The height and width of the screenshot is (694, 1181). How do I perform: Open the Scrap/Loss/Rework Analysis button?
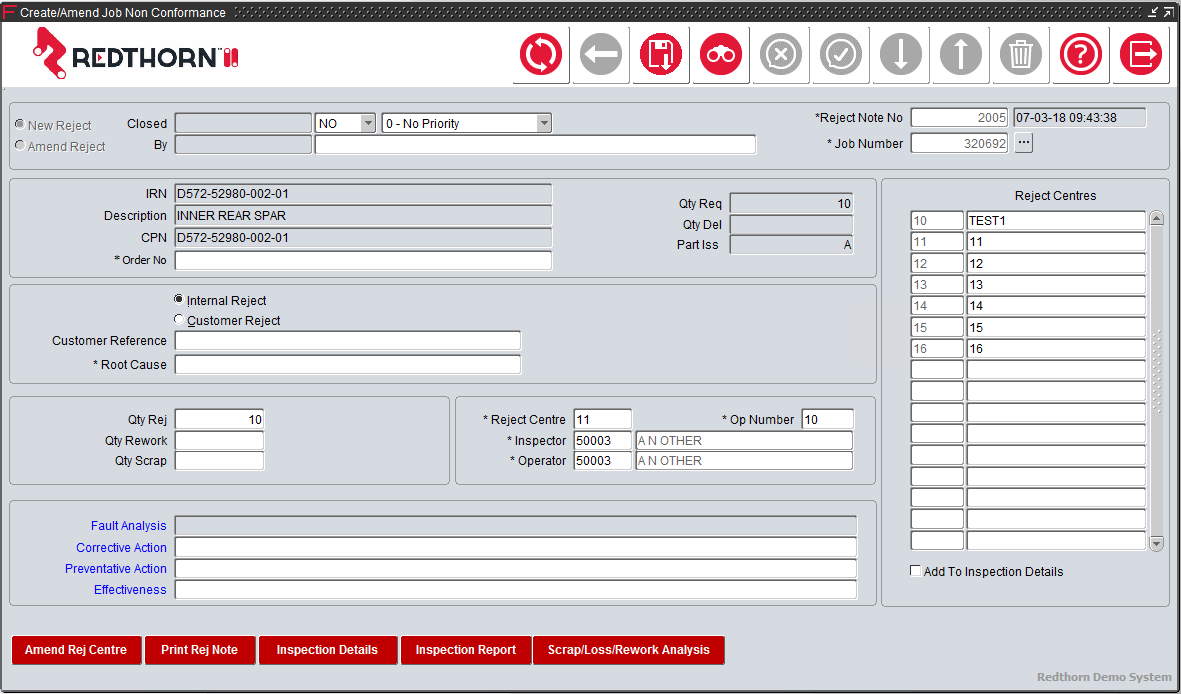click(628, 650)
